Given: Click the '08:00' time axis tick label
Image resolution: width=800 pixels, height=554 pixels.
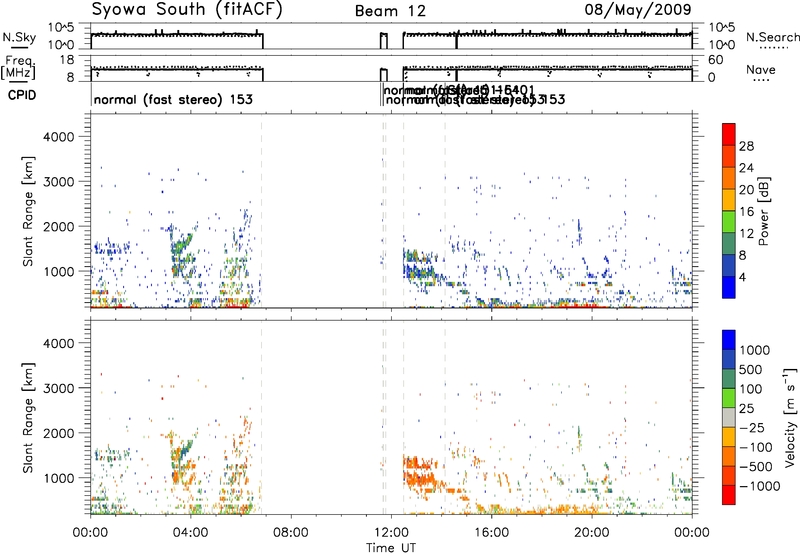Looking at the screenshot, I should [x=291, y=533].
